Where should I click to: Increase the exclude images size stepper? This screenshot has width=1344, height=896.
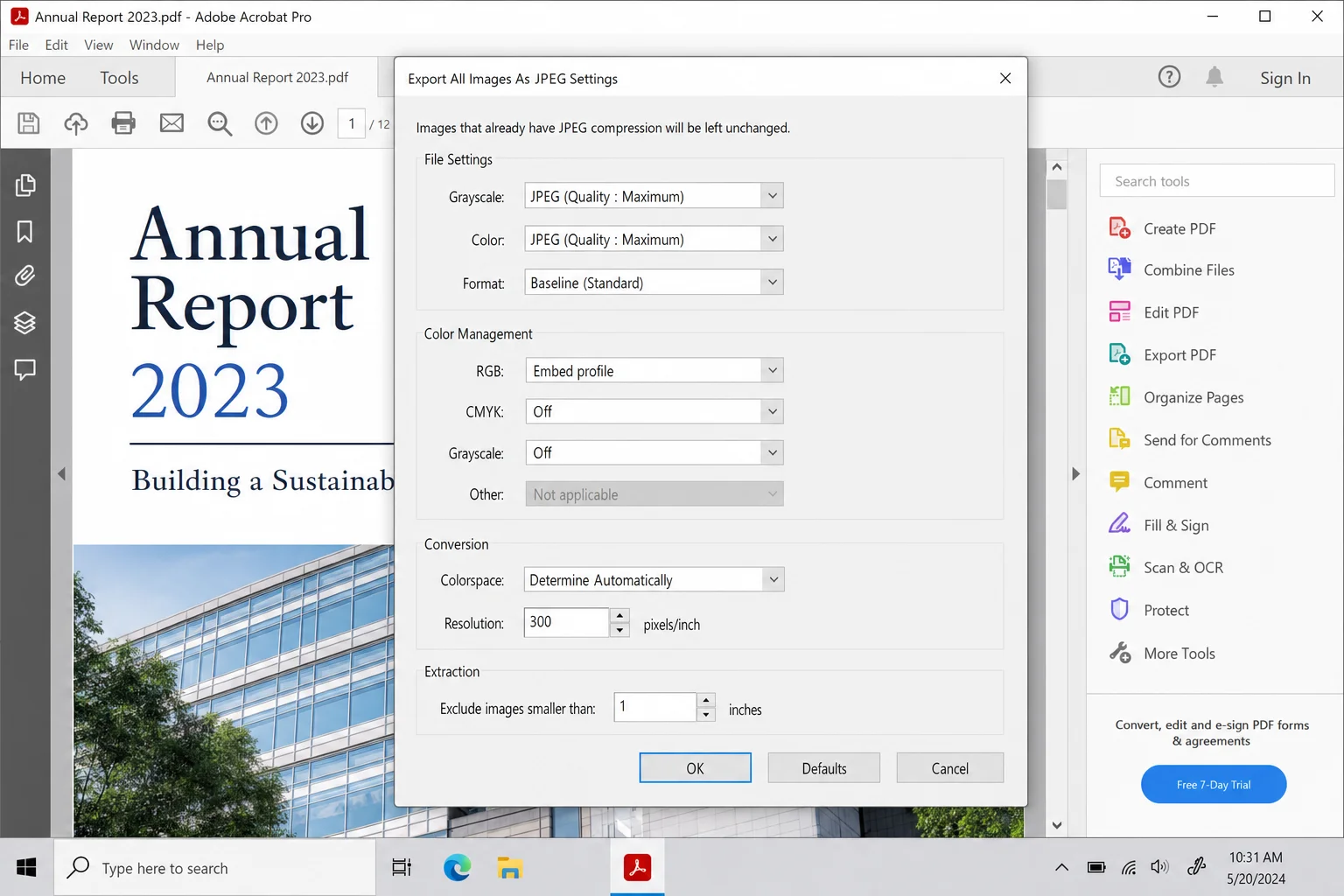(706, 700)
